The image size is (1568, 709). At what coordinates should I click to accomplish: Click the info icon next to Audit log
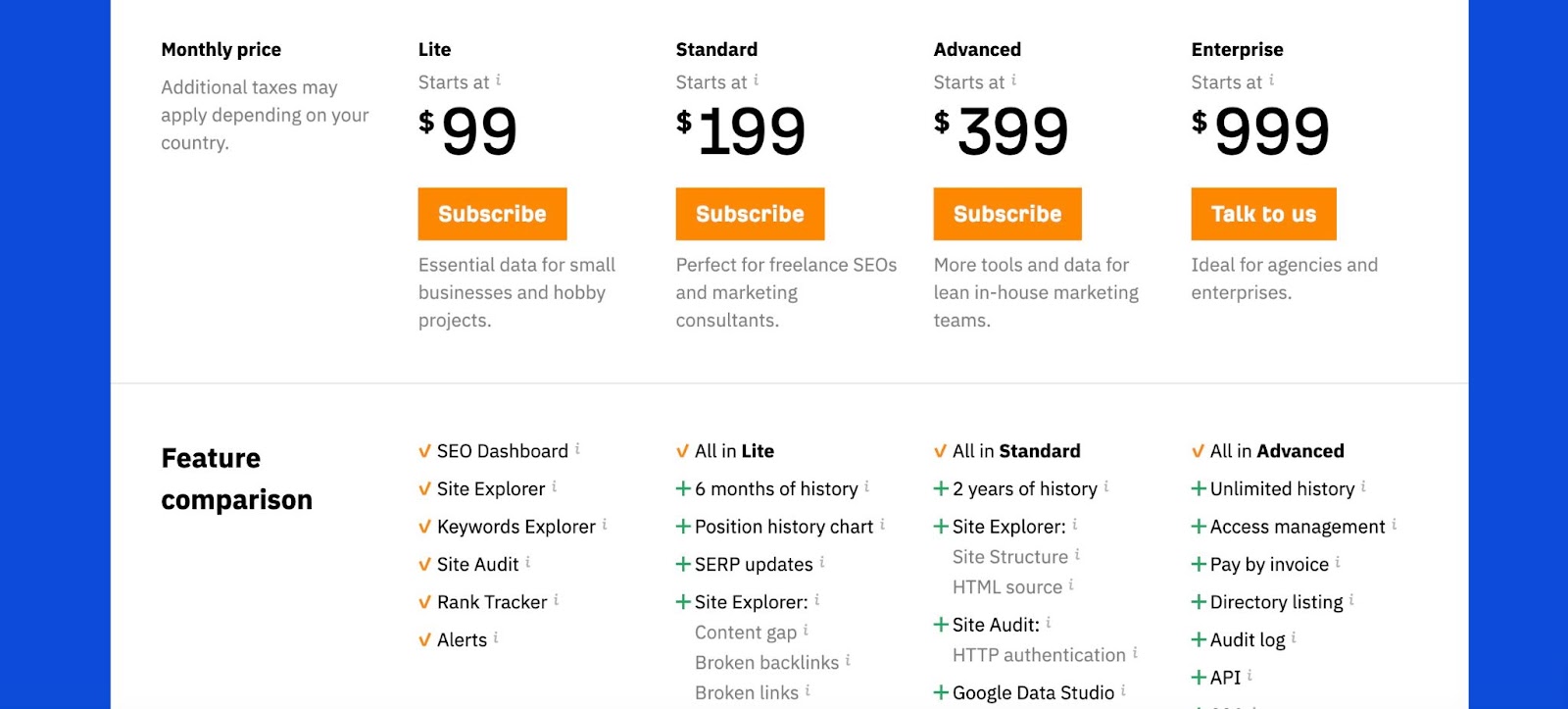[1294, 637]
